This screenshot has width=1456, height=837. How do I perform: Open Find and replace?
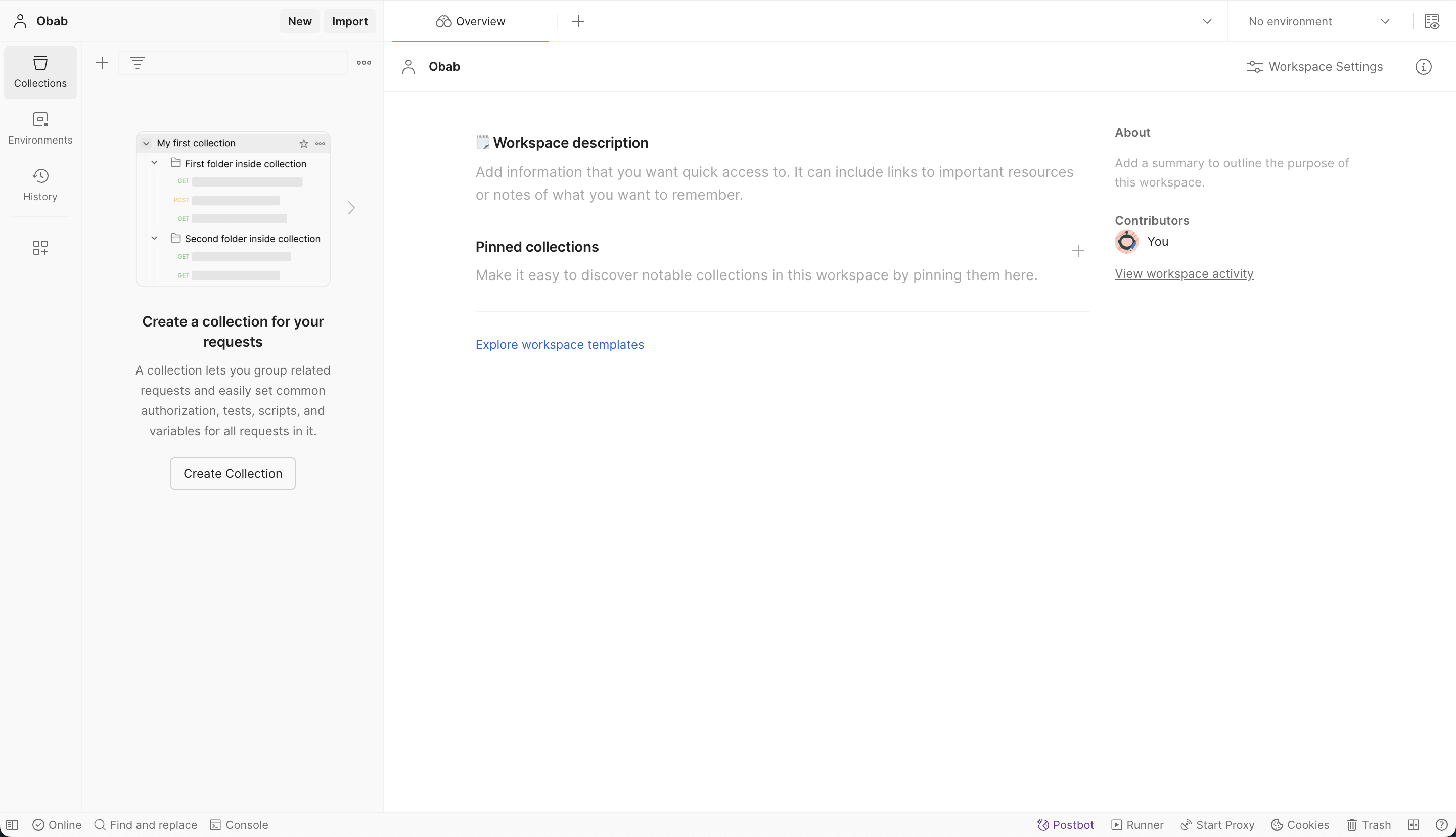coord(146,825)
